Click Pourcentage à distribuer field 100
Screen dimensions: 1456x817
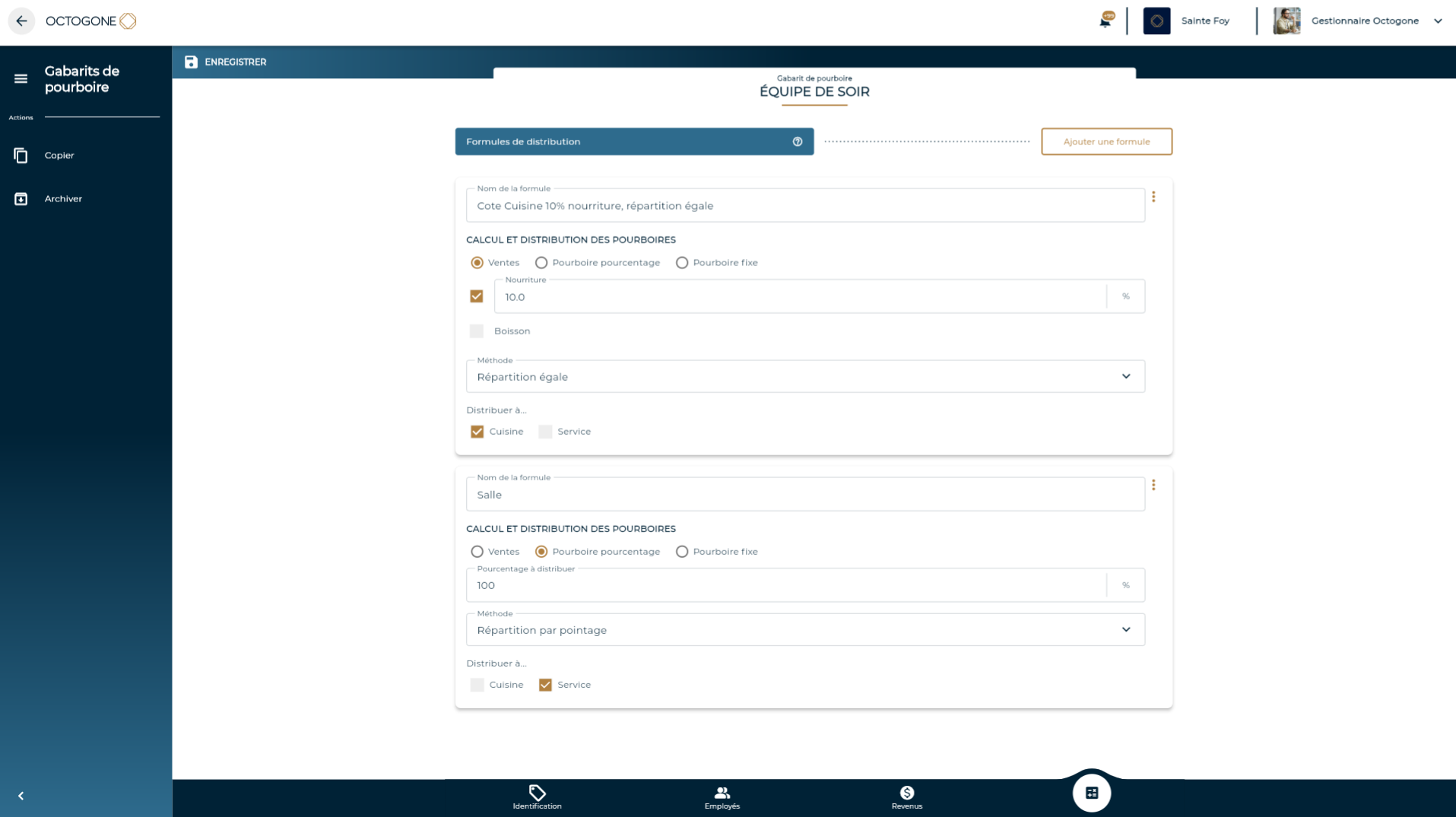tap(786, 585)
